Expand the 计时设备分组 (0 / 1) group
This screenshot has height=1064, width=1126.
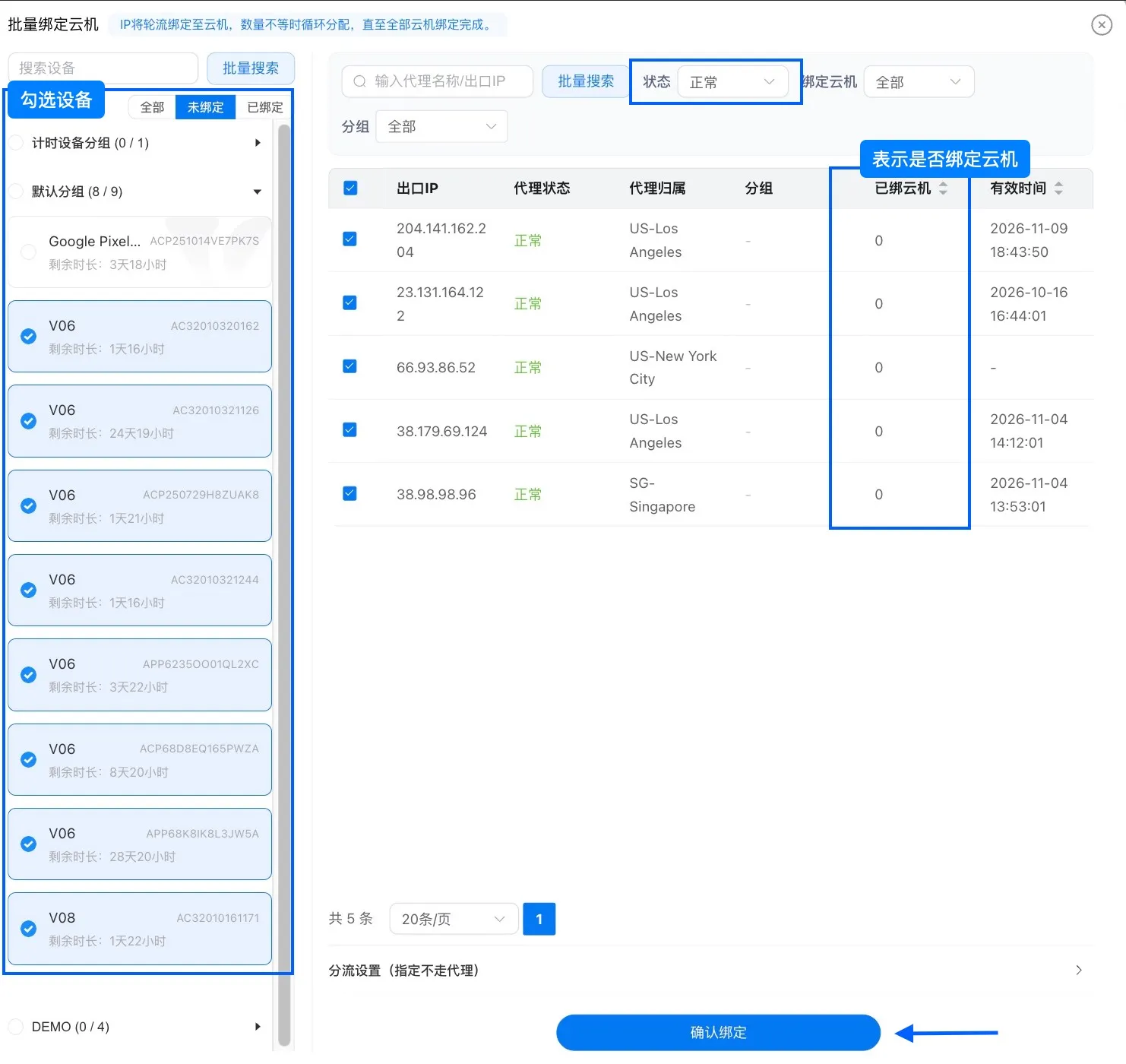pyautogui.click(x=258, y=143)
